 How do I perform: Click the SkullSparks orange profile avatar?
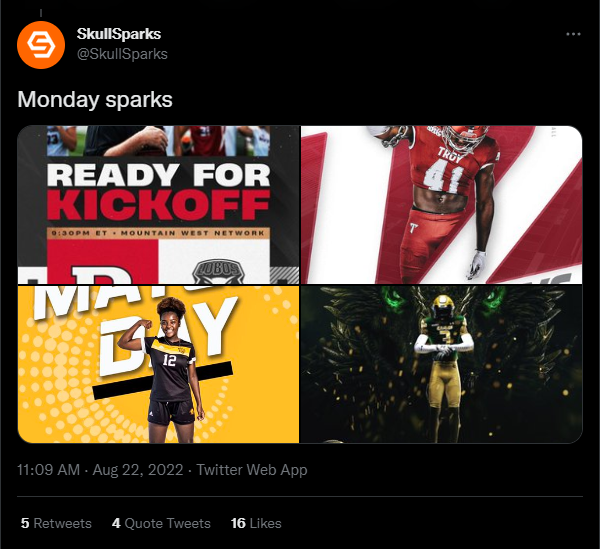(x=41, y=45)
